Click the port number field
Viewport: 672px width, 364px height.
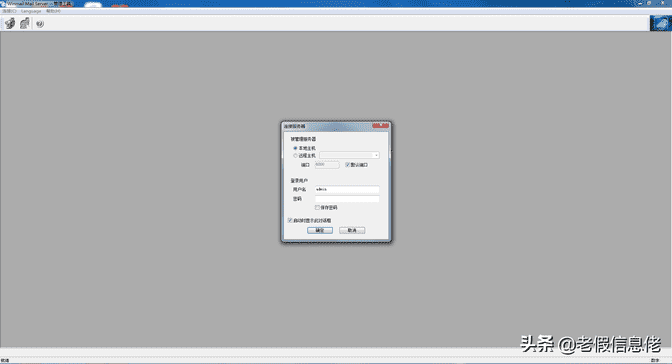coord(327,165)
